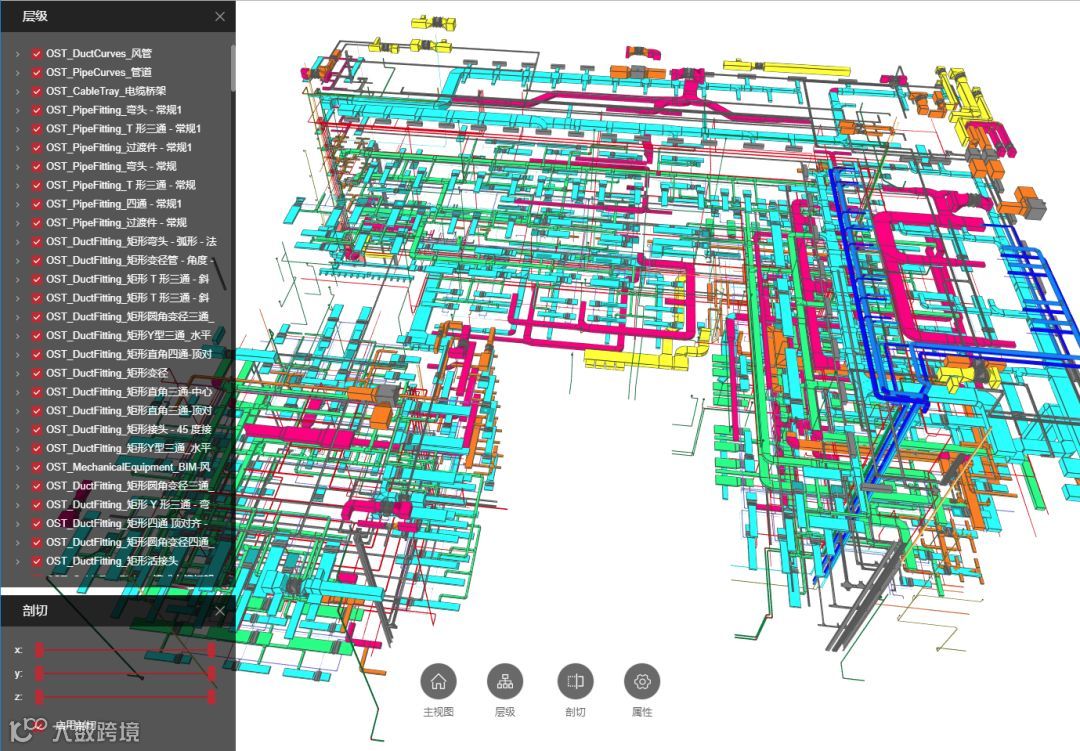Toggle checkbox for OST_DuctFitting_矩形活接头
1080x751 pixels.
point(37,562)
